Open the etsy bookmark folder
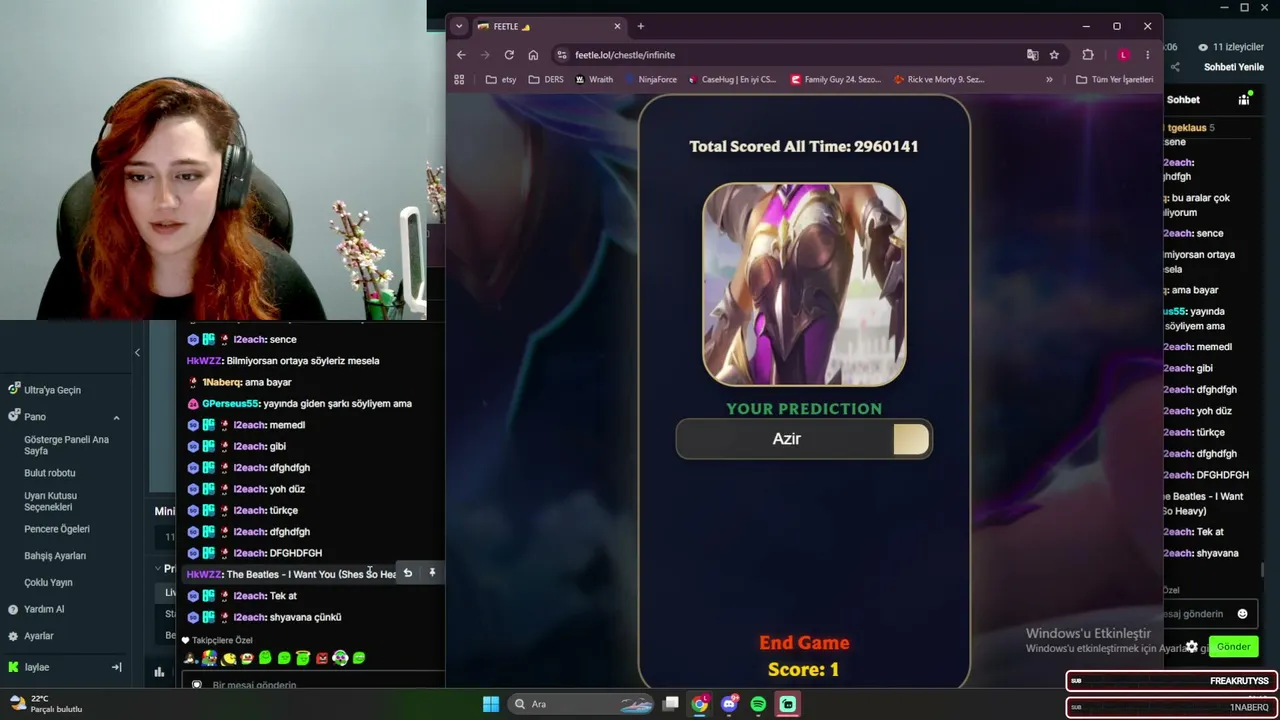The height and width of the screenshot is (720, 1280). [x=501, y=79]
